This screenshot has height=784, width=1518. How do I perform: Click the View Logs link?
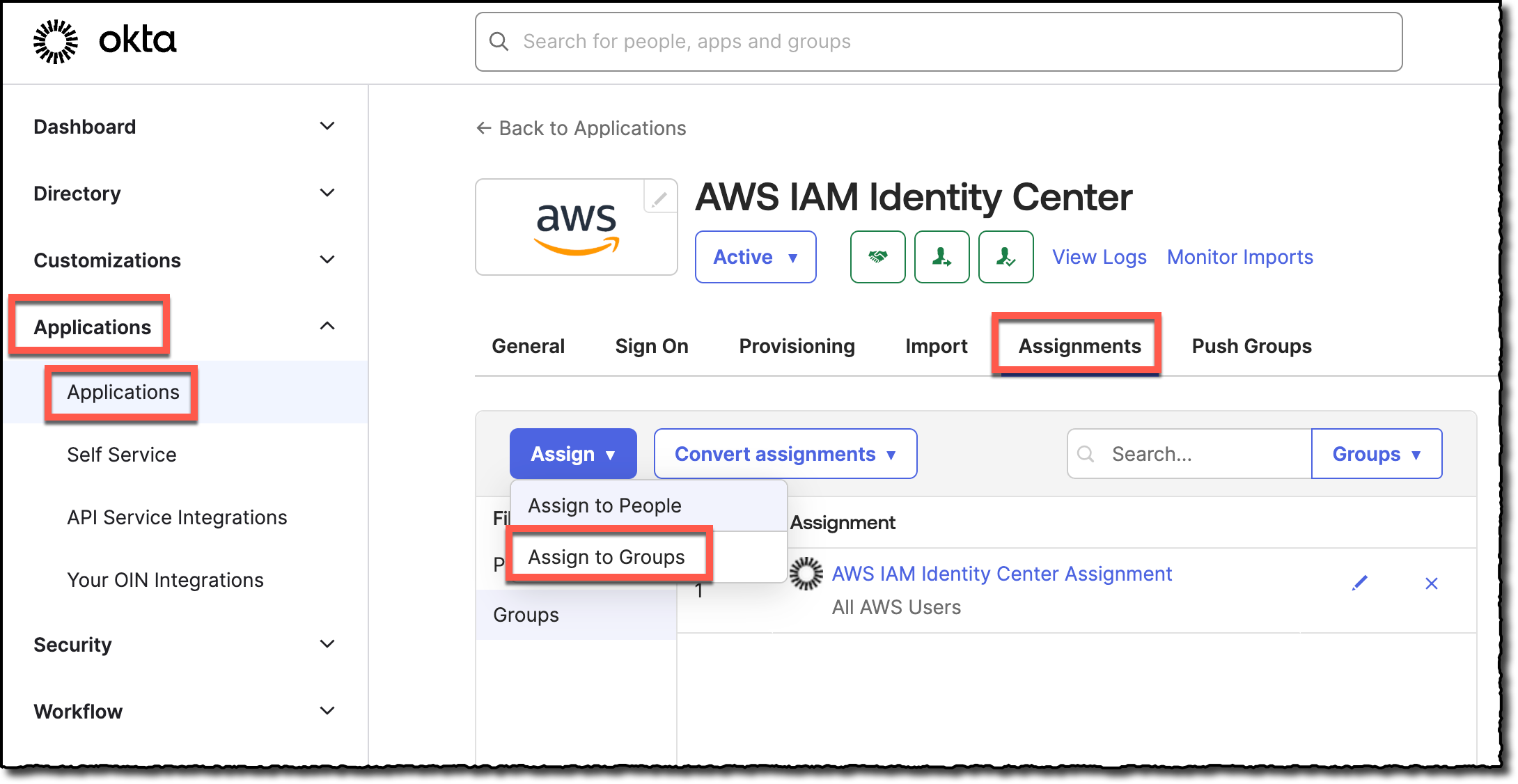click(1100, 257)
